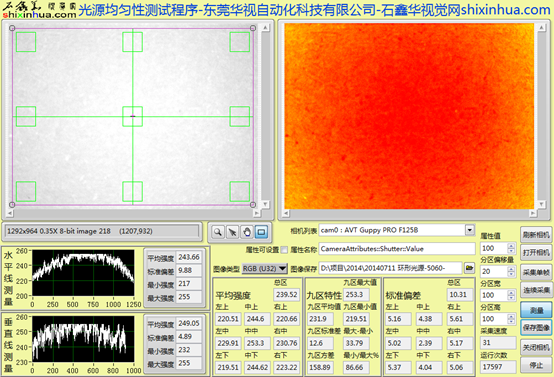Select the rectangle ROI tool
This screenshot has width=554, height=377.
click(x=261, y=232)
